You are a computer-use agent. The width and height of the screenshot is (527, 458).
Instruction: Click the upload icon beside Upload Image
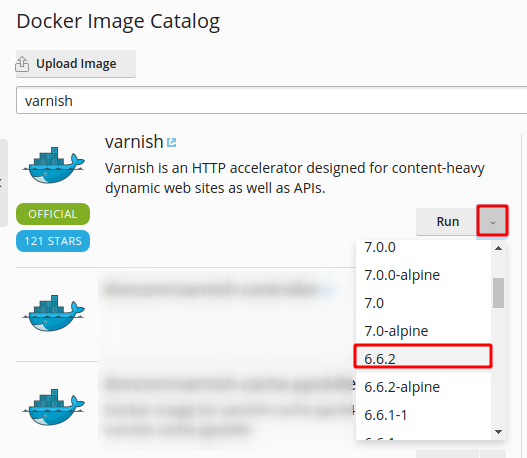[22, 64]
